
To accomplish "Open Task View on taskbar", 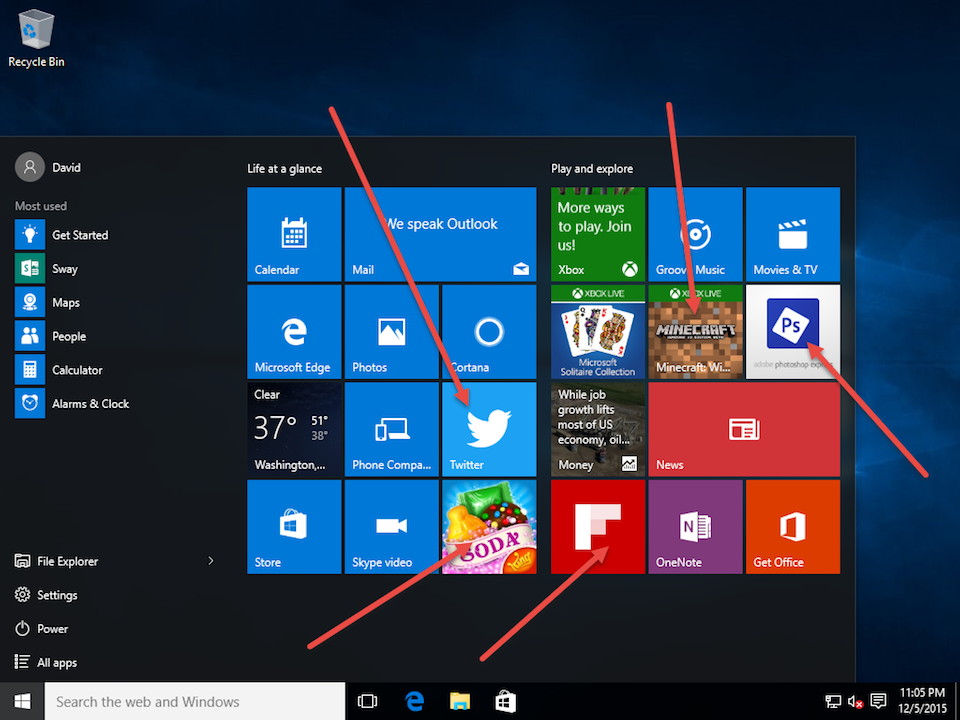I will click(x=367, y=701).
